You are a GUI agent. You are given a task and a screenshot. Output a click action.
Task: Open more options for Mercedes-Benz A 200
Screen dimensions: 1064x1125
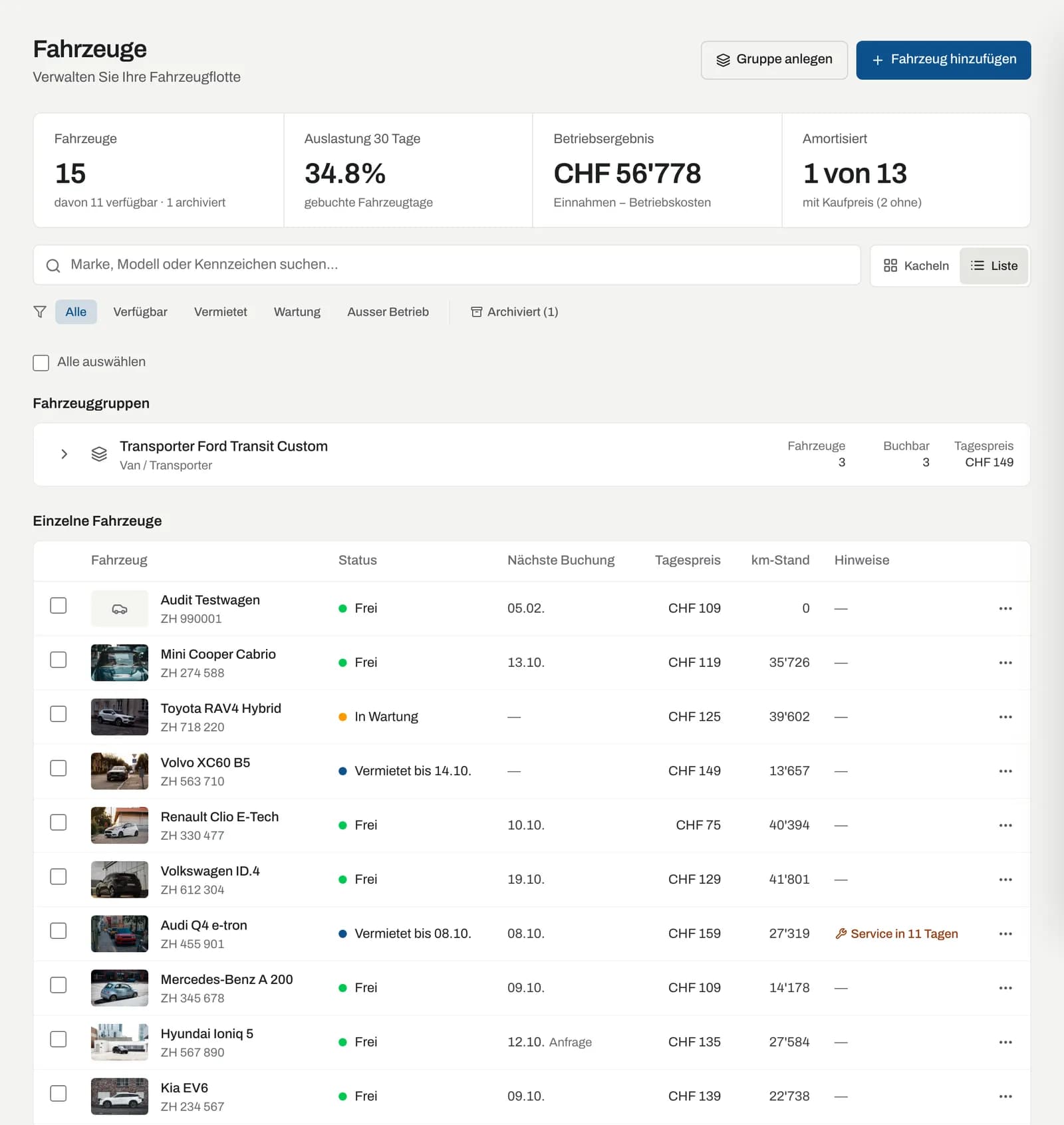coord(1005,988)
